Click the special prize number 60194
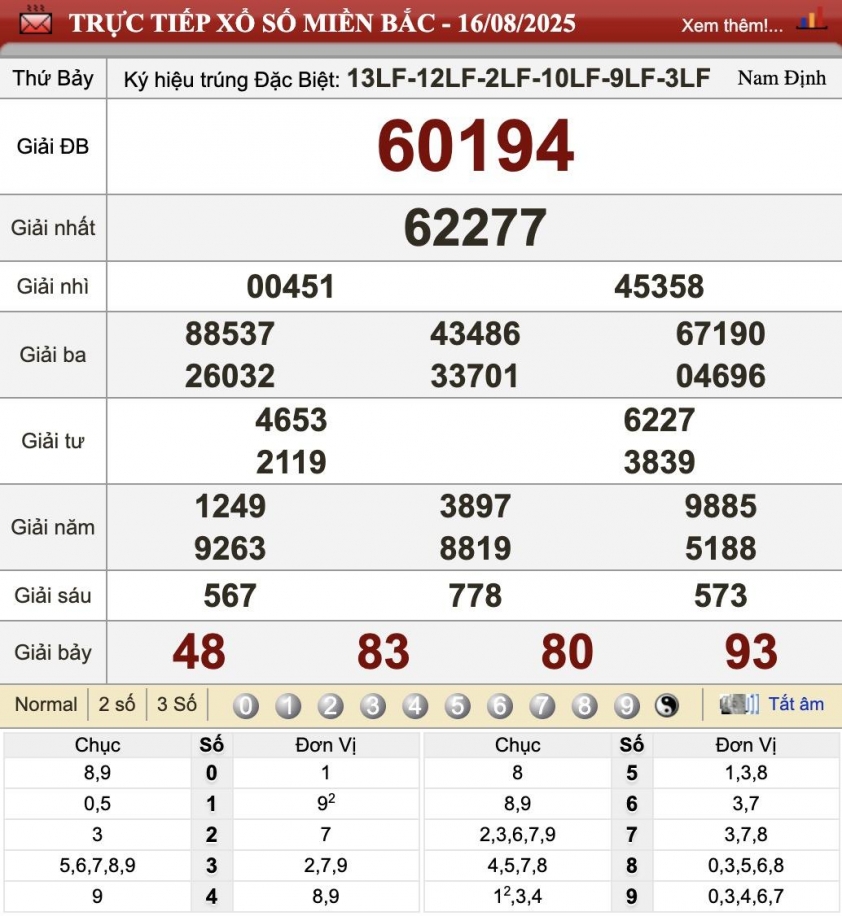 475,147
